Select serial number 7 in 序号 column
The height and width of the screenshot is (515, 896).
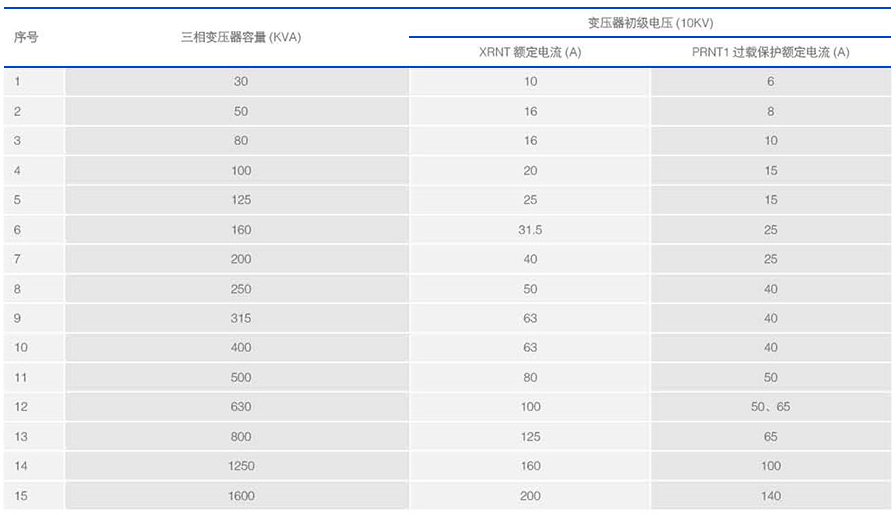18,259
